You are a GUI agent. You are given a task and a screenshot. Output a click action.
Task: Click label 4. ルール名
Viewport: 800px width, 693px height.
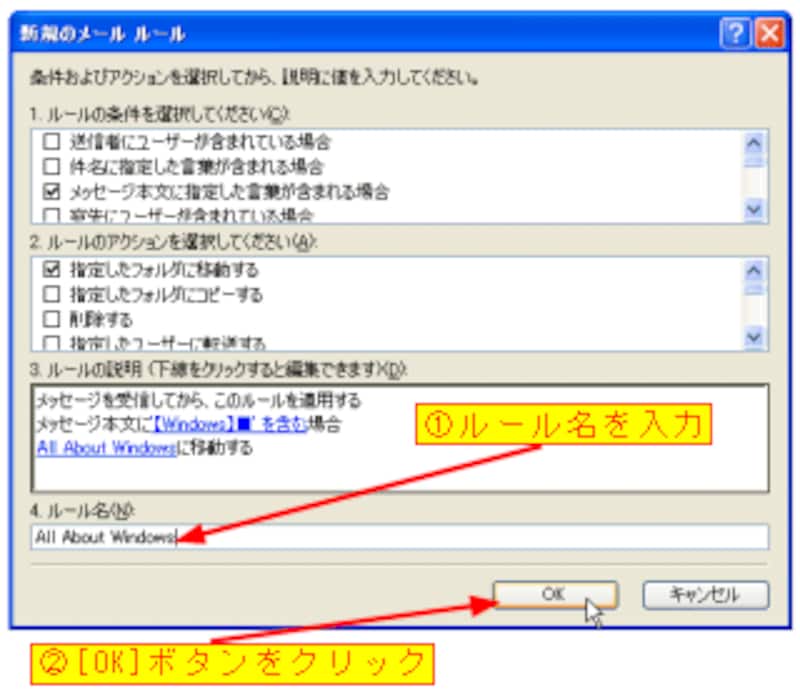pos(82,511)
